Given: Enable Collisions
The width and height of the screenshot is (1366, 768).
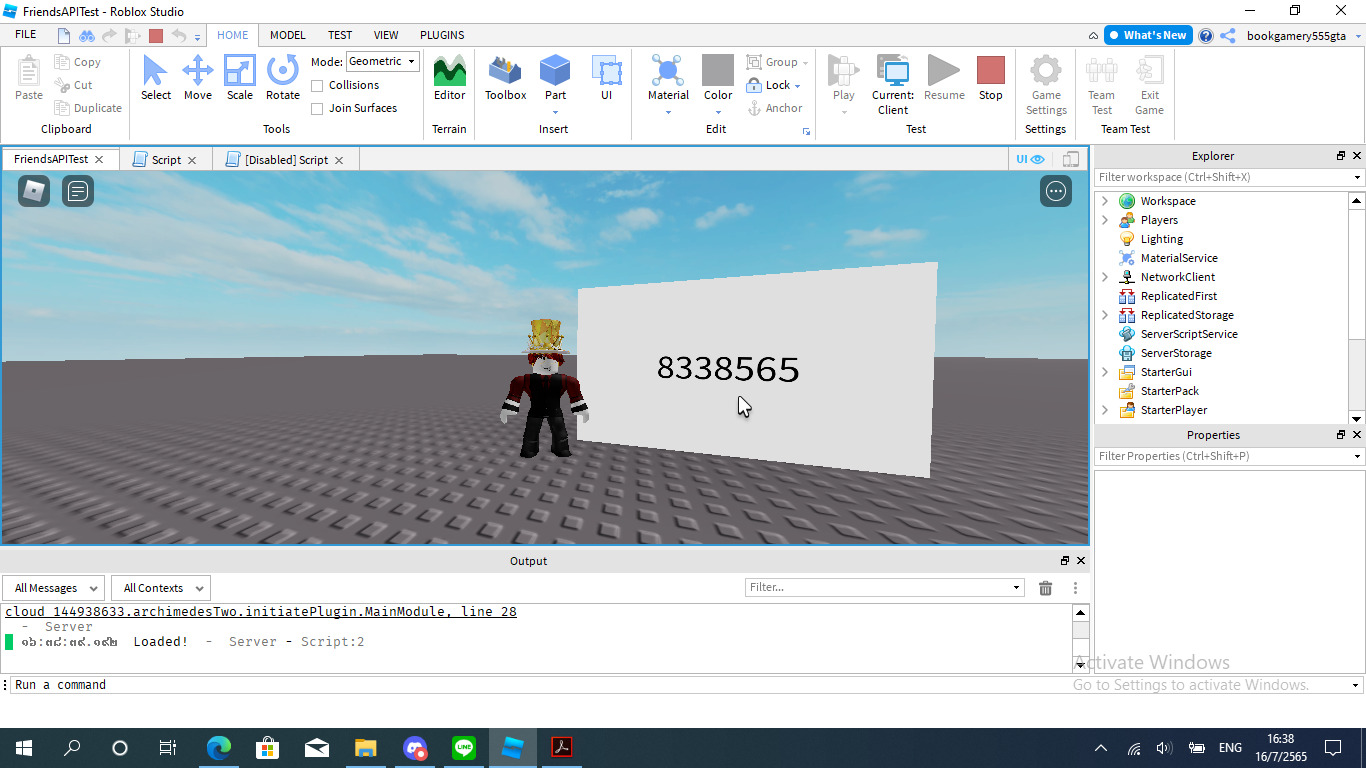Looking at the screenshot, I should click(317, 85).
